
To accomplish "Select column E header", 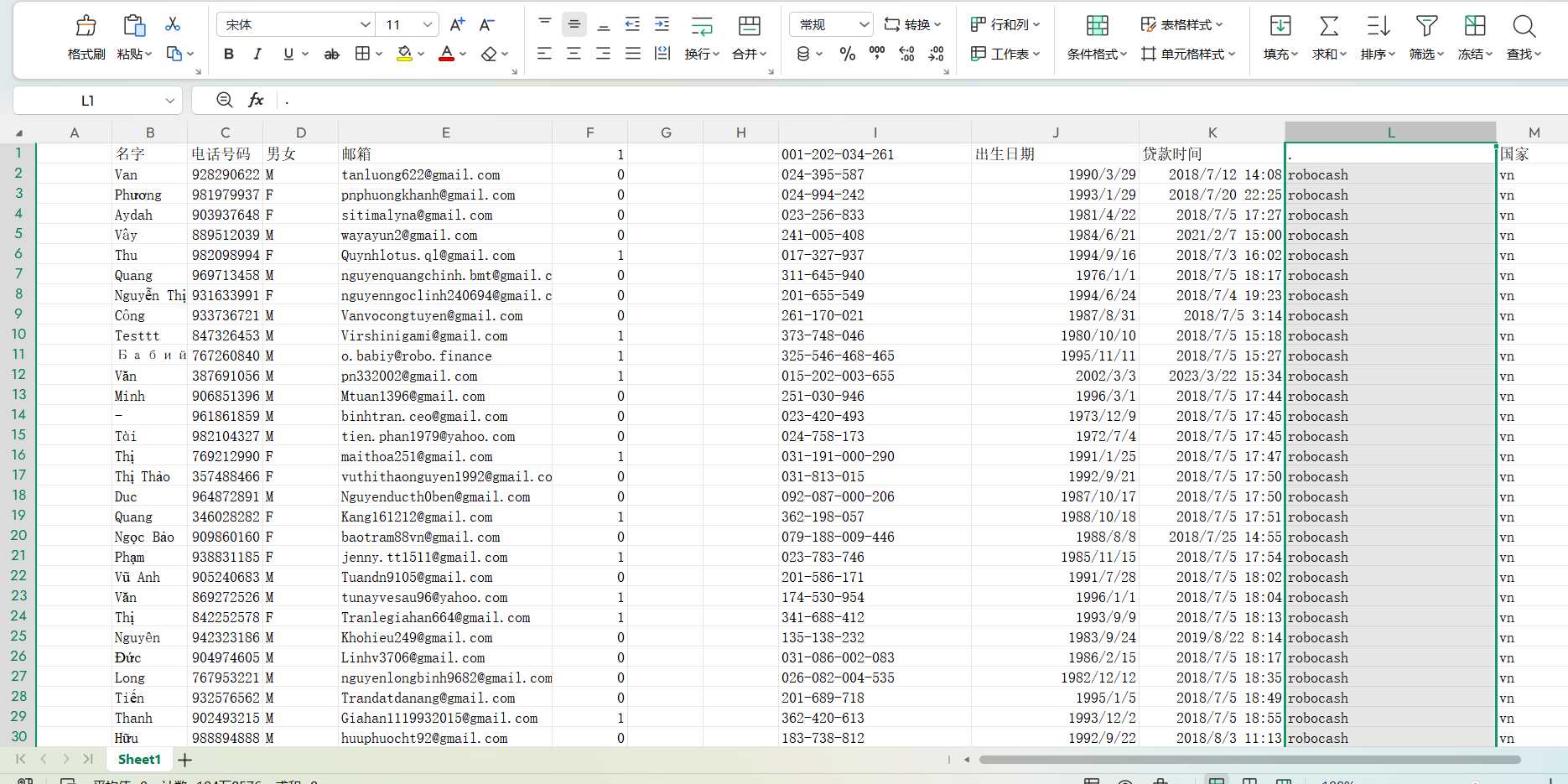I will coord(445,132).
